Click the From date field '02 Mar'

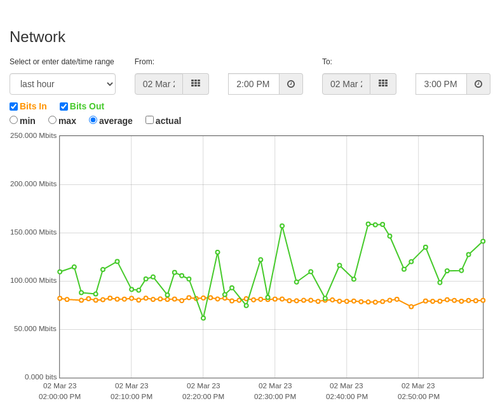coord(159,84)
